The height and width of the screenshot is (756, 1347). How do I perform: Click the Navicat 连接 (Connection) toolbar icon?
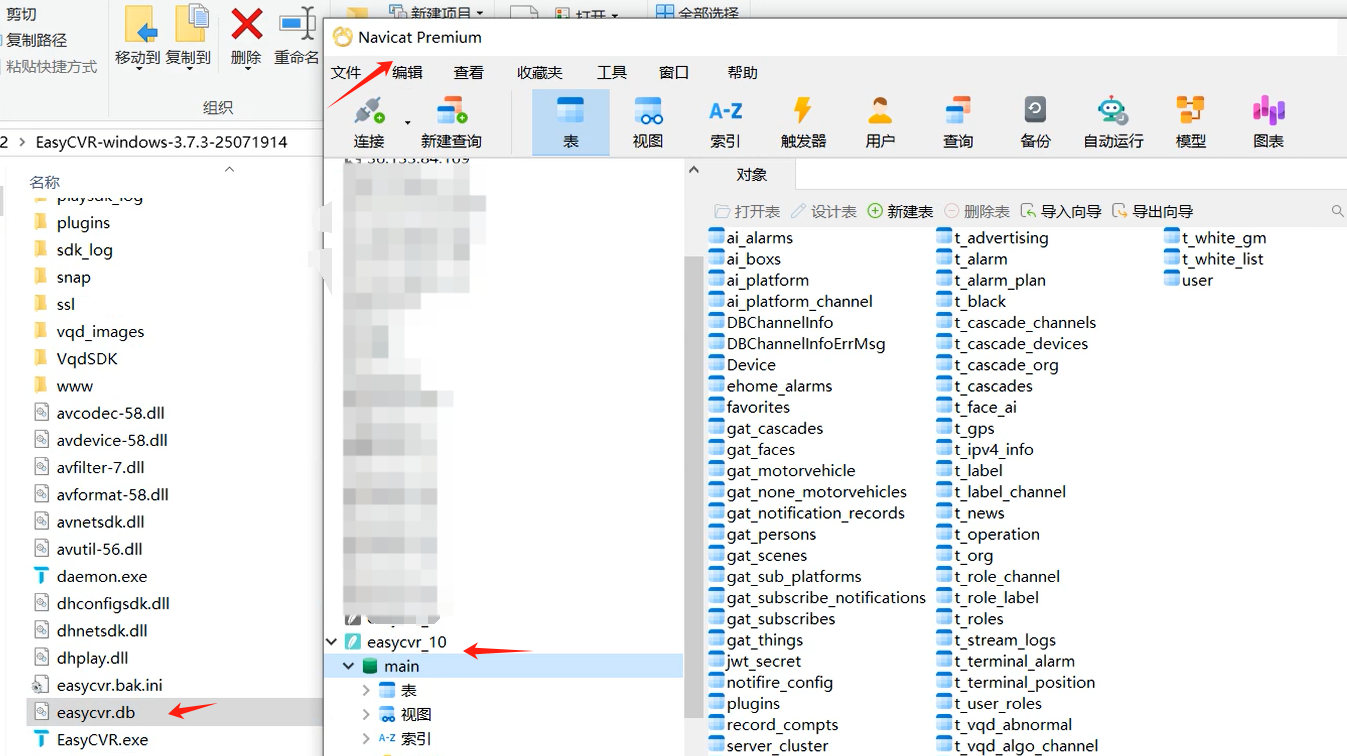coord(369,110)
